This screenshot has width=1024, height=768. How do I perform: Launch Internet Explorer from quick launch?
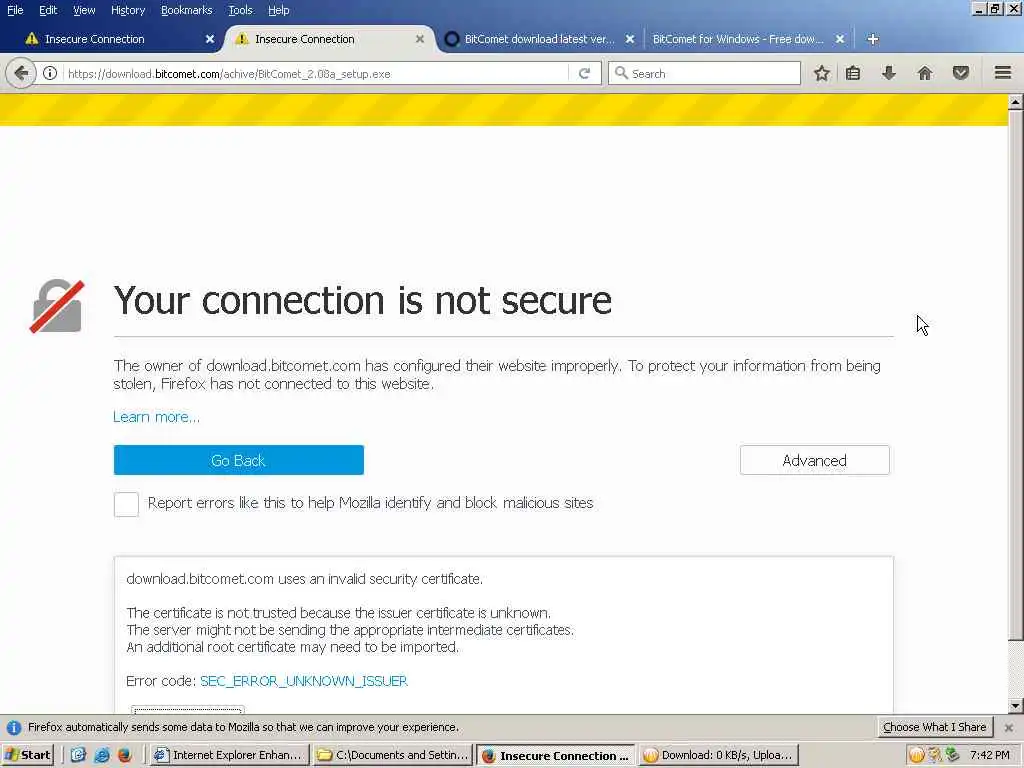coord(102,755)
